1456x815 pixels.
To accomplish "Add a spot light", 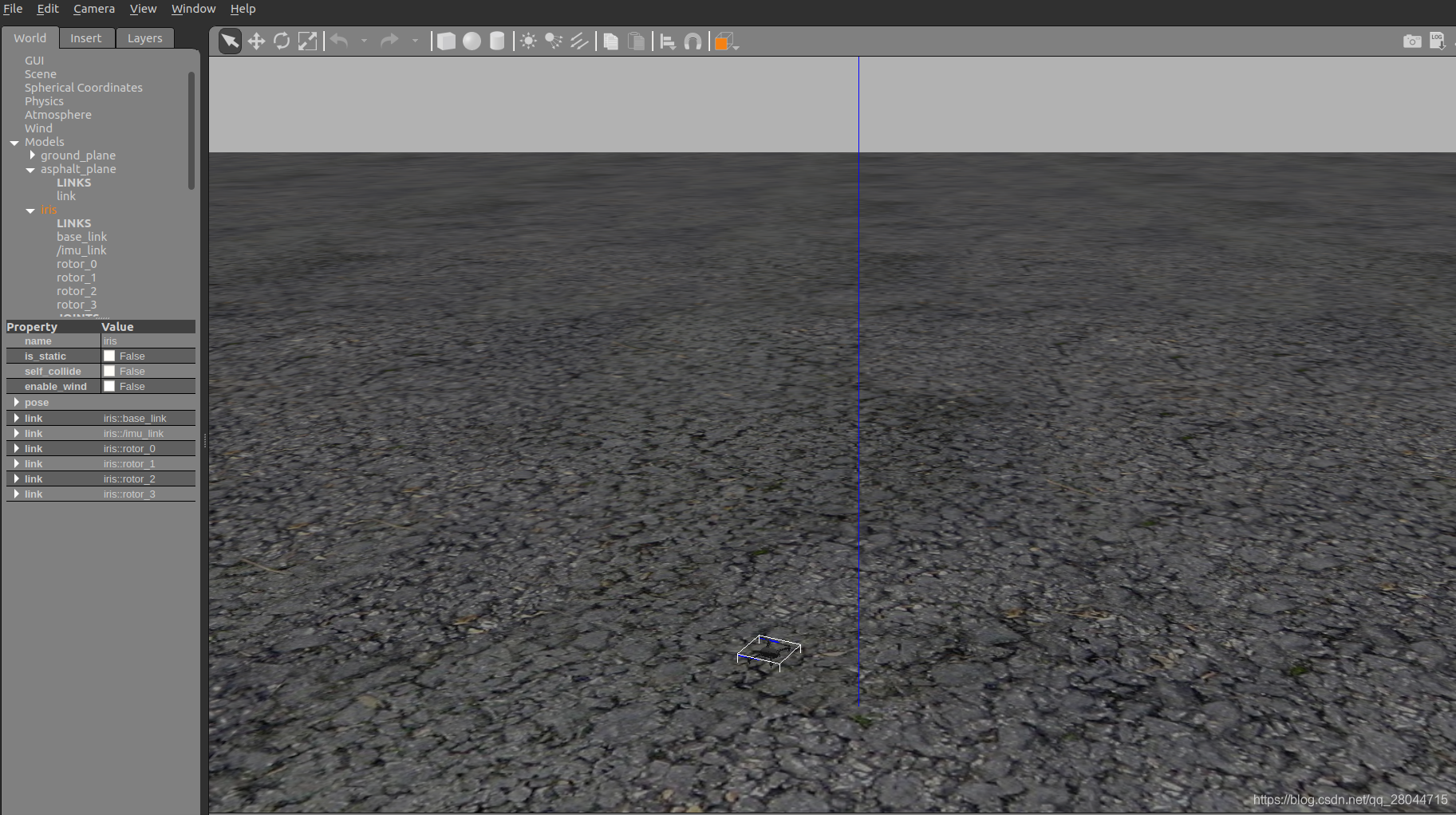I will pyautogui.click(x=554, y=41).
